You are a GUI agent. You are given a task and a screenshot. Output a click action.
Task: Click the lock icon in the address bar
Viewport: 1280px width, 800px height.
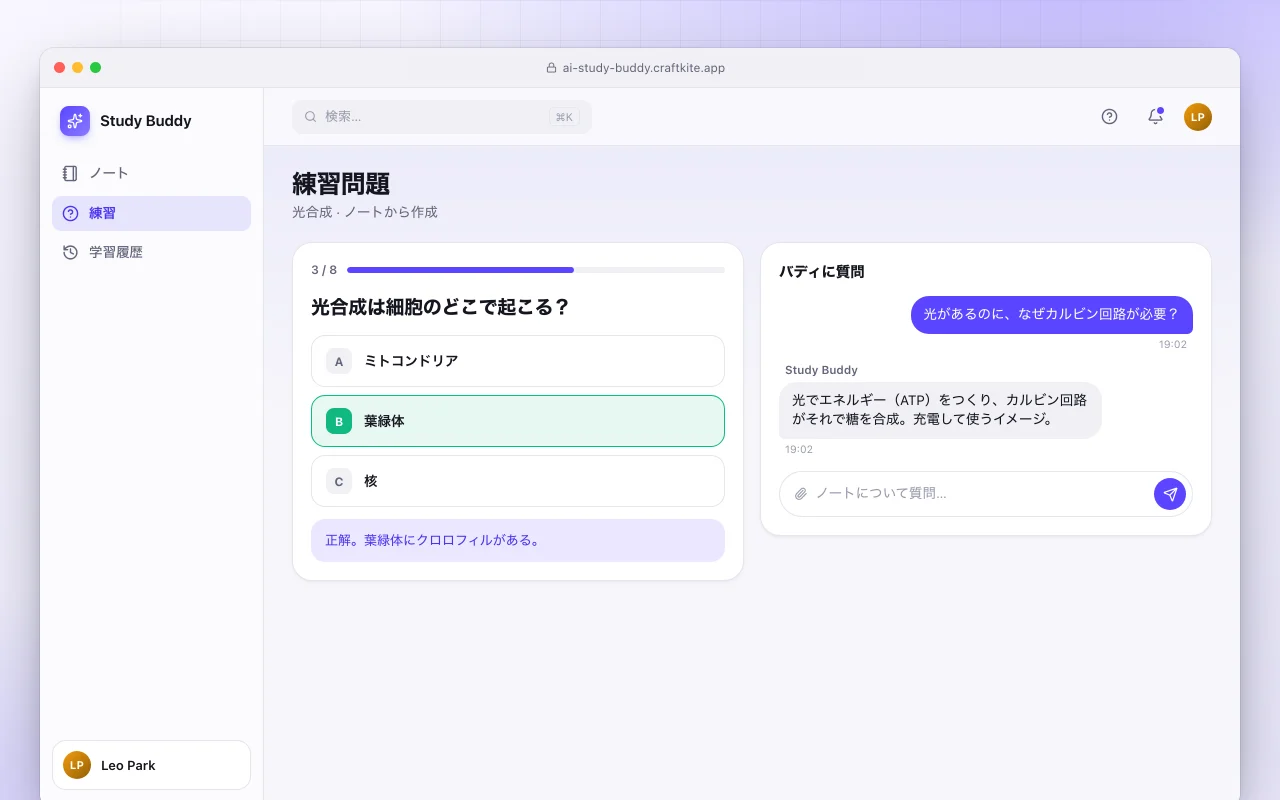(x=551, y=68)
